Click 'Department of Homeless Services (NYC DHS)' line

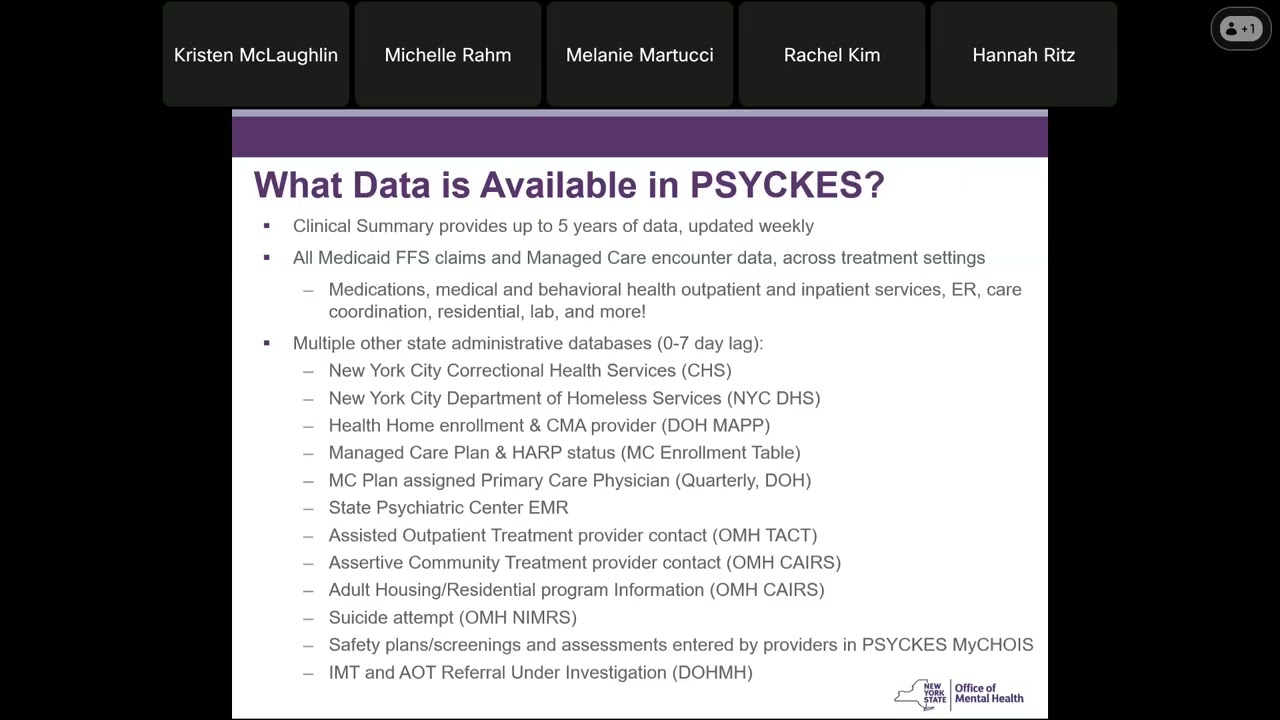[x=574, y=398]
